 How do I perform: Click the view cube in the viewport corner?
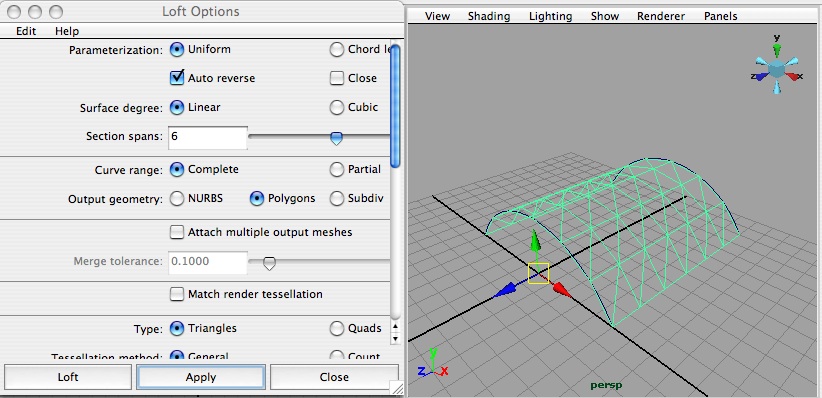[x=777, y=69]
